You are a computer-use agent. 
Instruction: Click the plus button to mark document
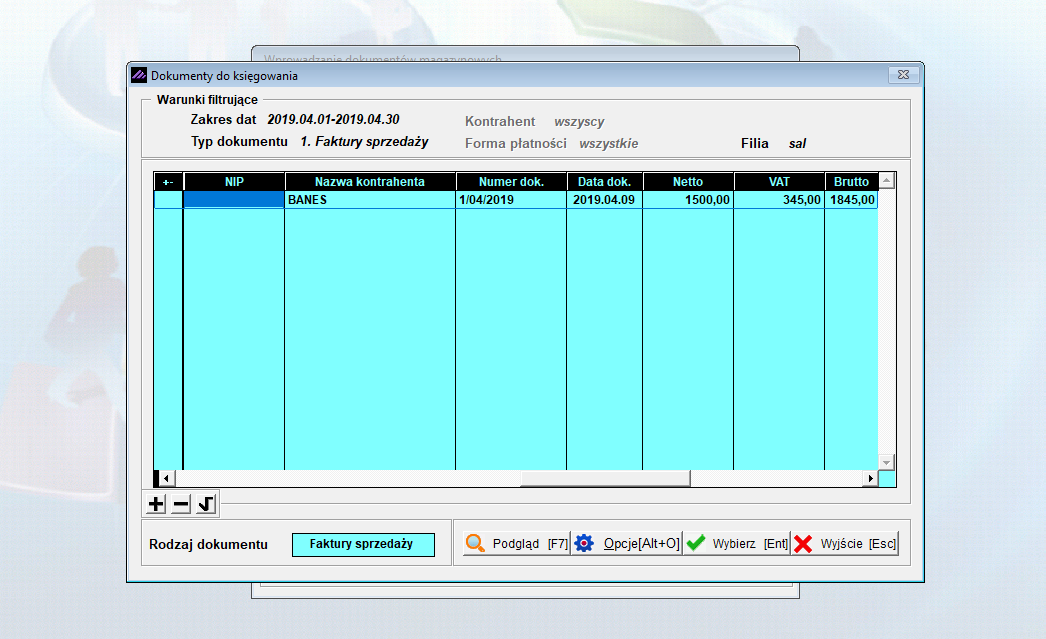click(x=156, y=504)
